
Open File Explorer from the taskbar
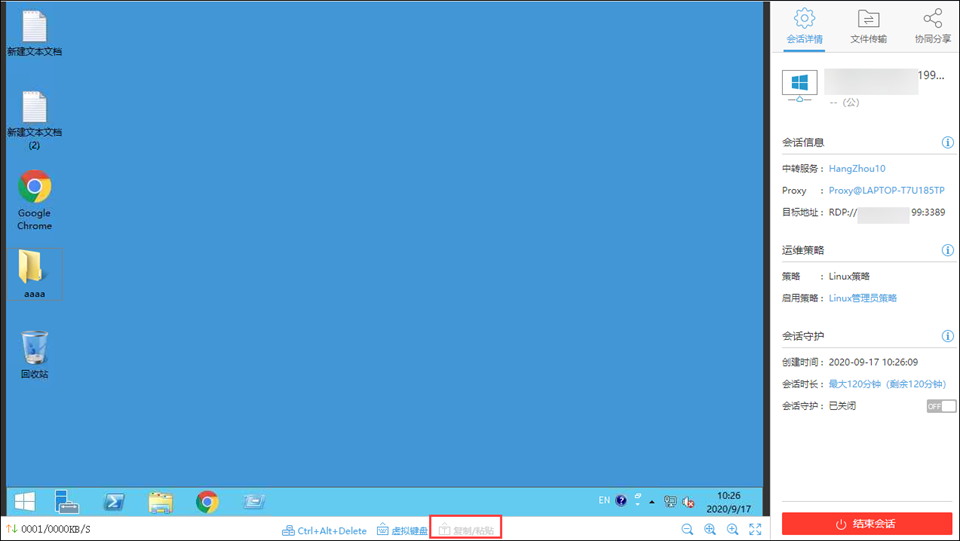pos(160,502)
